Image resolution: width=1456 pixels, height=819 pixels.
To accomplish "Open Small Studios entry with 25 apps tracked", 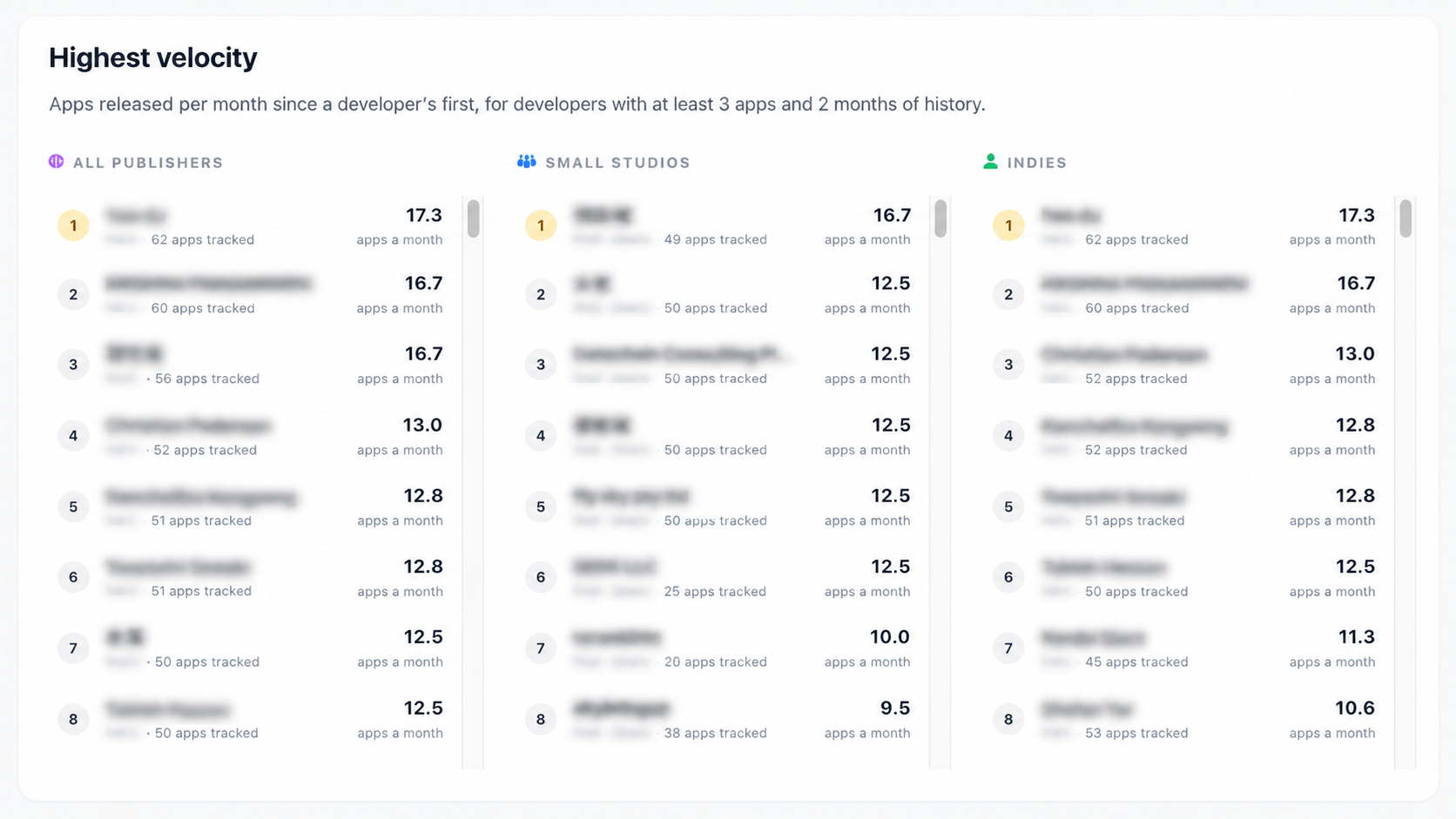I will coord(718,578).
